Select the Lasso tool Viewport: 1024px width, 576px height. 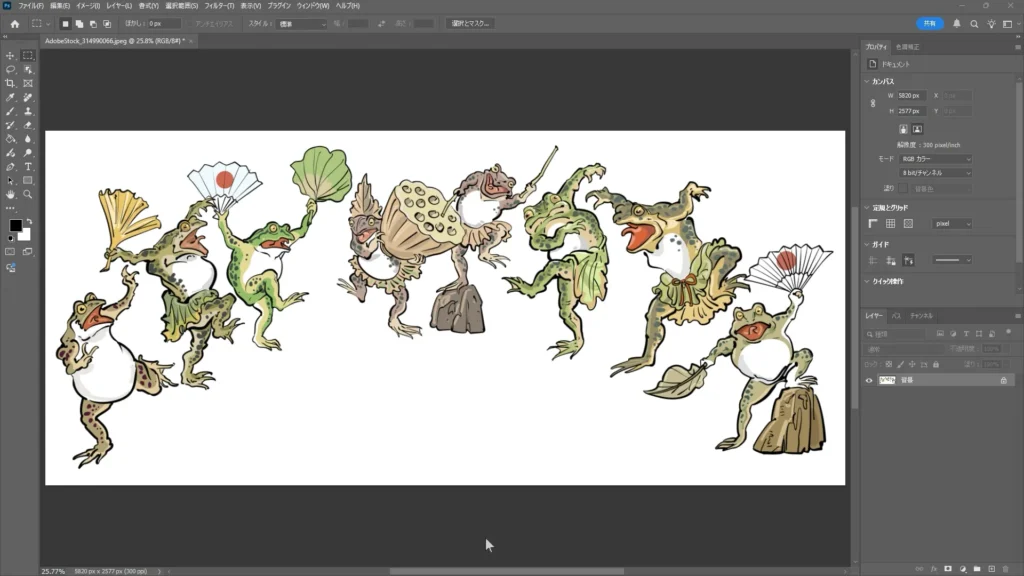click(x=10, y=69)
